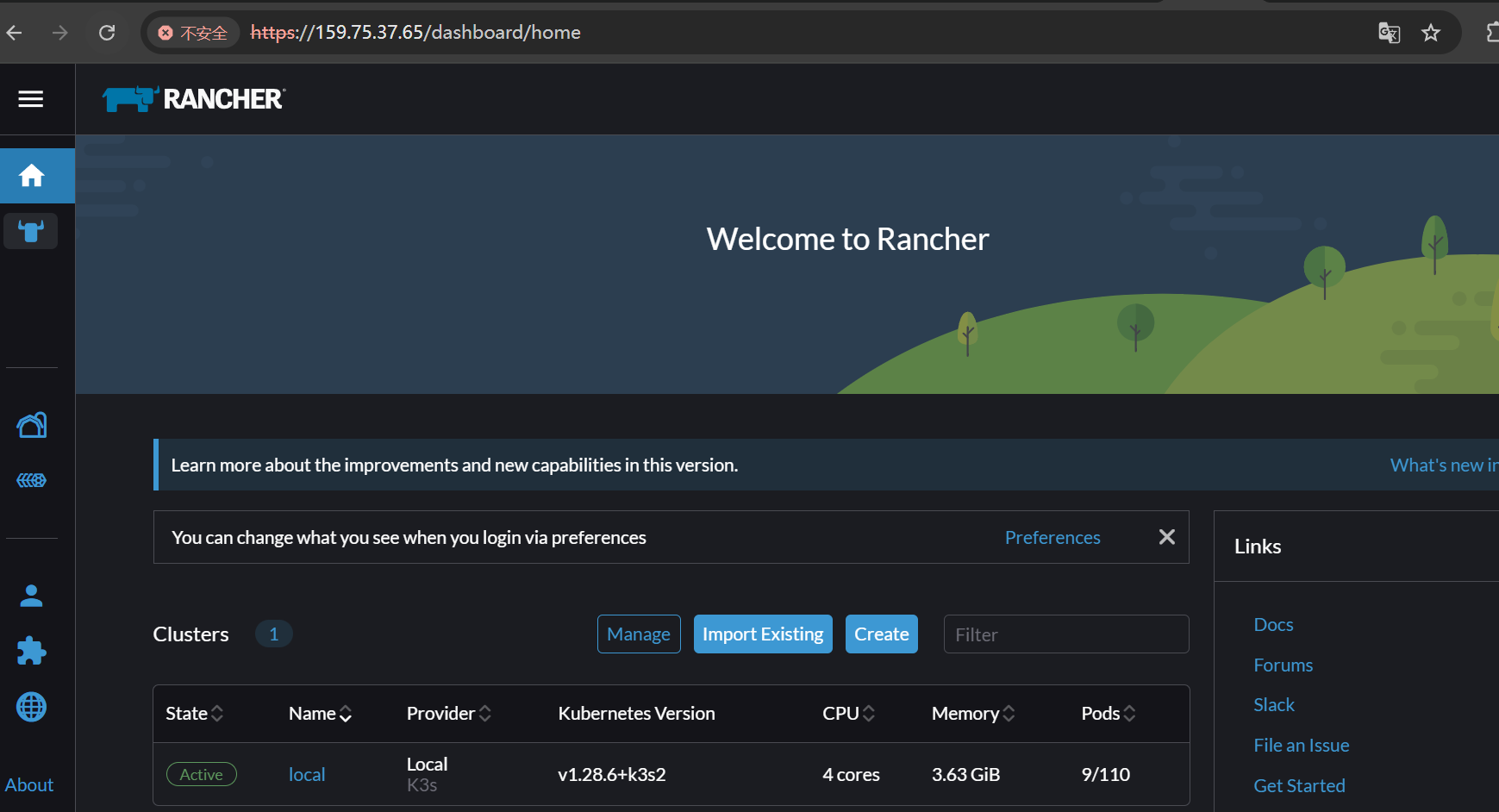Viewport: 1499px width, 812px height.
Task: Go to Home via sidebar house icon
Action: point(32,176)
